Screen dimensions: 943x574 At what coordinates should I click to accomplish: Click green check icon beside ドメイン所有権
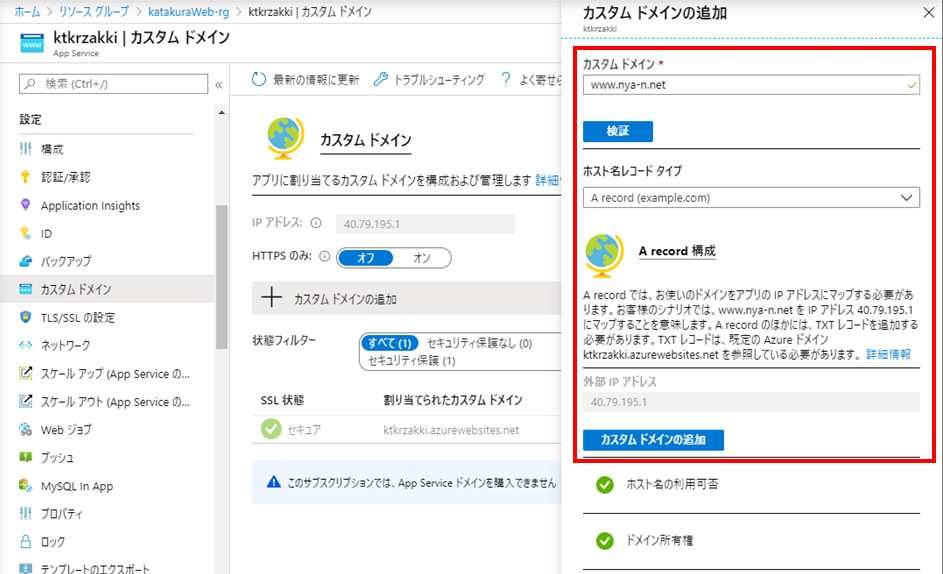(x=604, y=541)
